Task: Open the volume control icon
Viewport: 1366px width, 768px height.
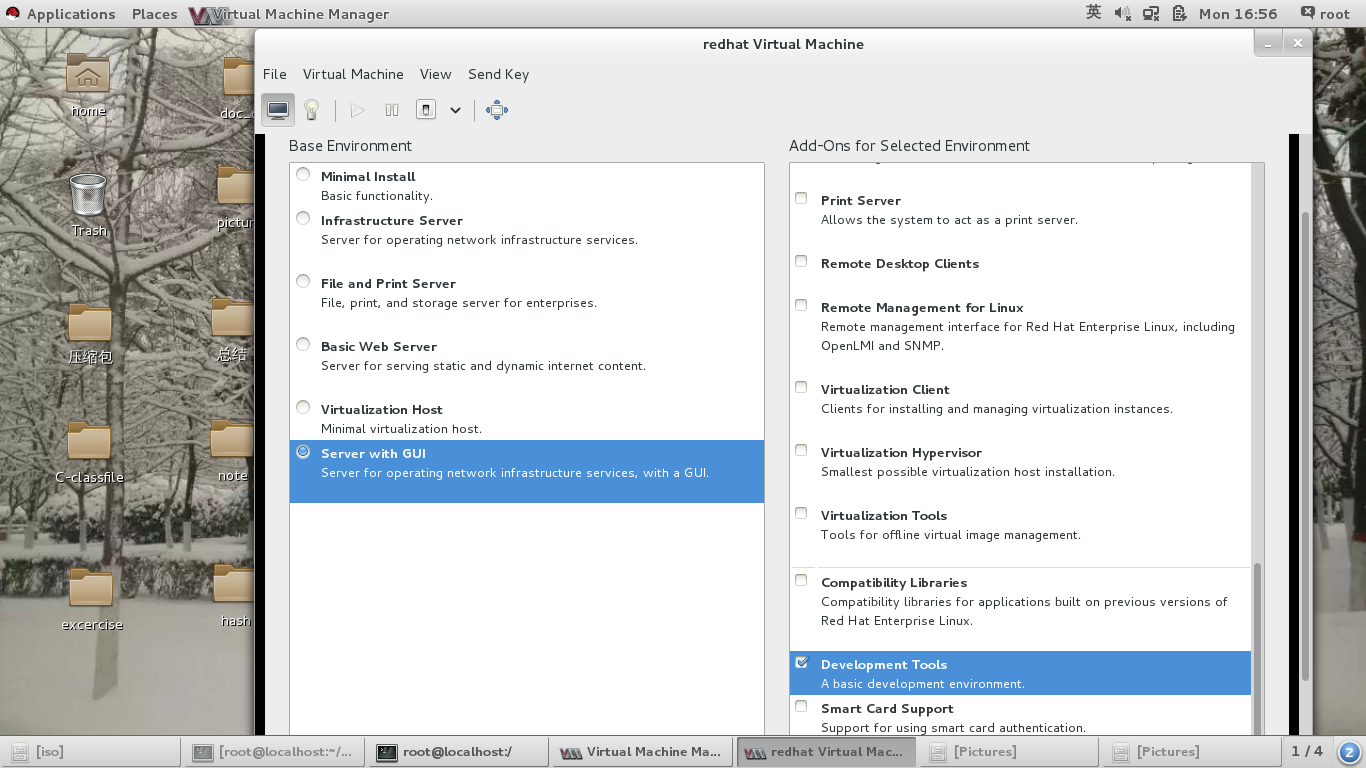Action: [x=1122, y=14]
